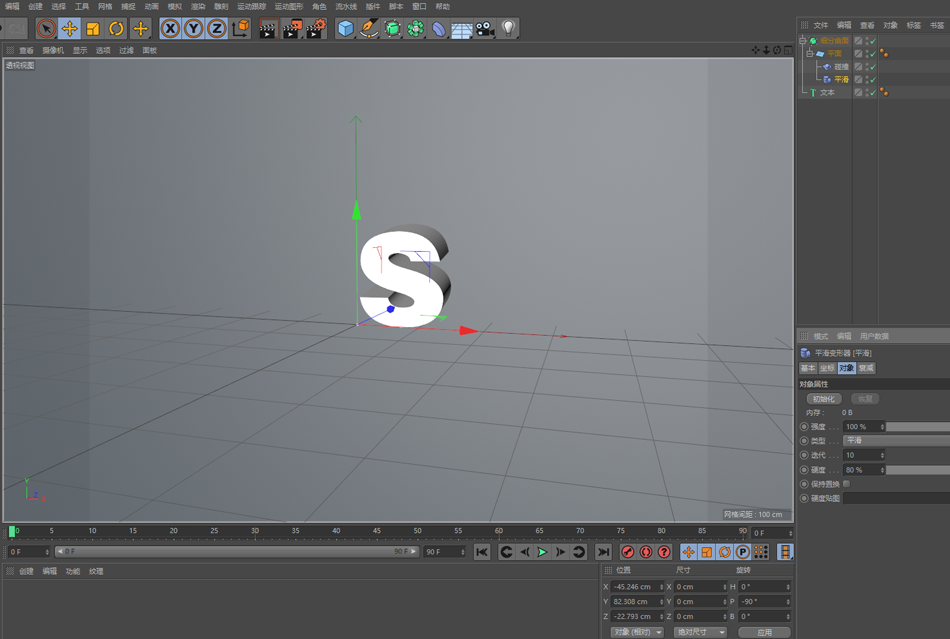Click the 初始化 initialize button
This screenshot has height=639, width=950.
[x=824, y=399]
